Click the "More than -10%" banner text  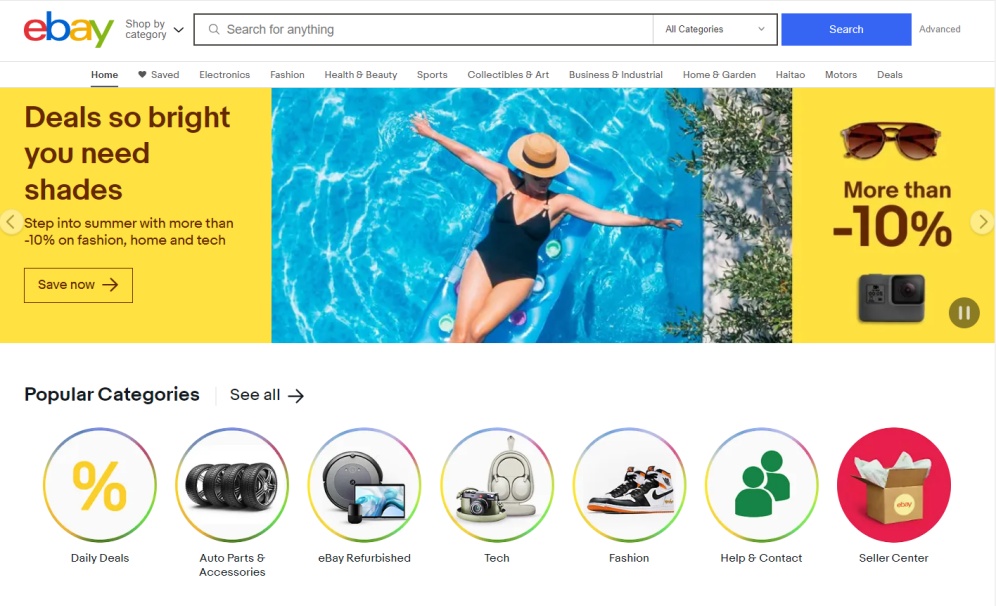coord(892,215)
